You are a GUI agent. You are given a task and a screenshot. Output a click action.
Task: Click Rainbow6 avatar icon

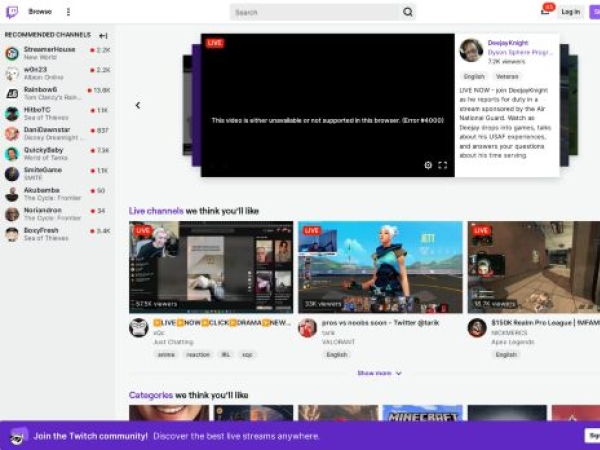pyautogui.click(x=12, y=94)
